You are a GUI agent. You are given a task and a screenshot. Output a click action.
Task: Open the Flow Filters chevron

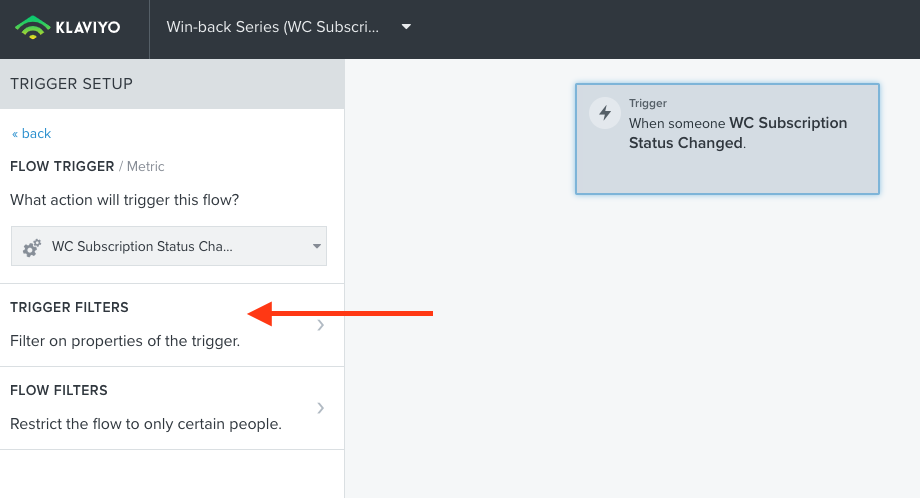point(320,408)
